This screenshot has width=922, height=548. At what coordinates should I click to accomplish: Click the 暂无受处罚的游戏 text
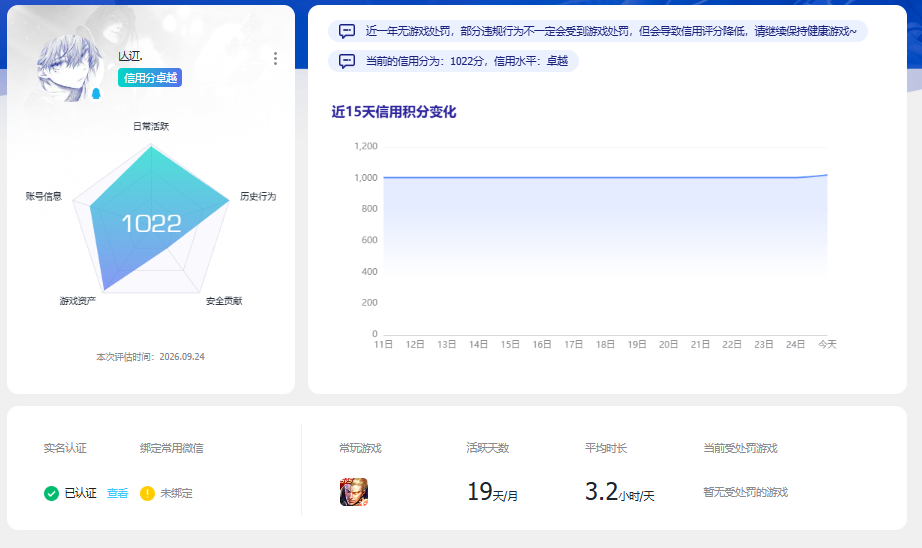tap(746, 492)
